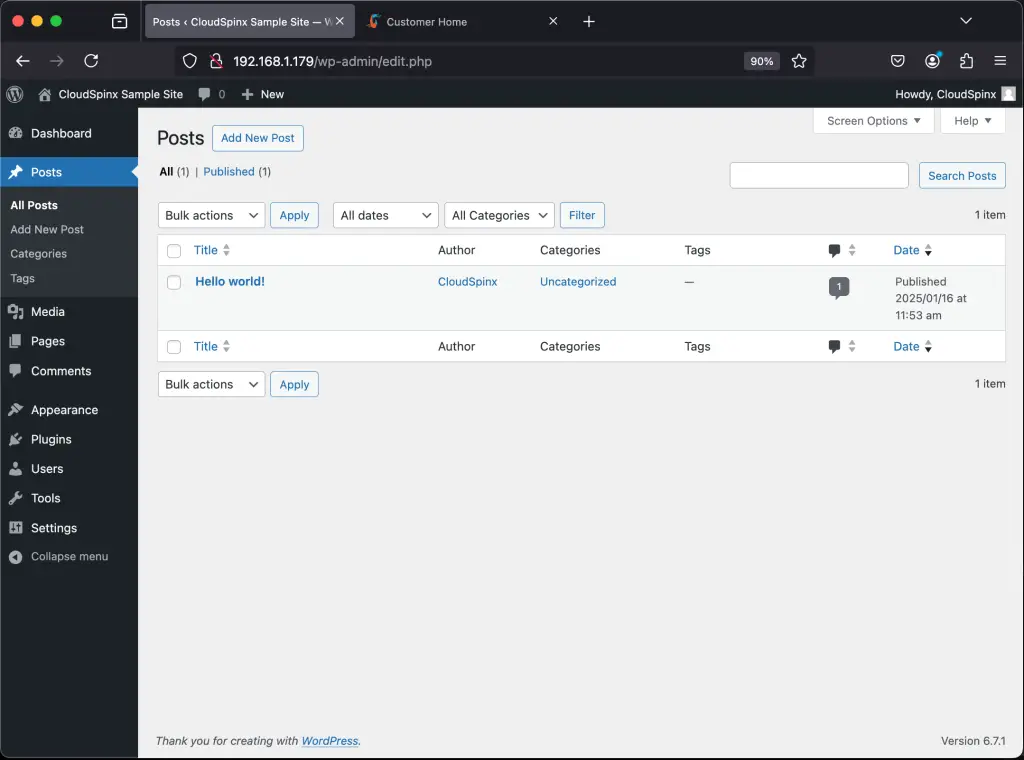Check the Hello world! post checkbox
This screenshot has width=1024, height=760.
174,282
